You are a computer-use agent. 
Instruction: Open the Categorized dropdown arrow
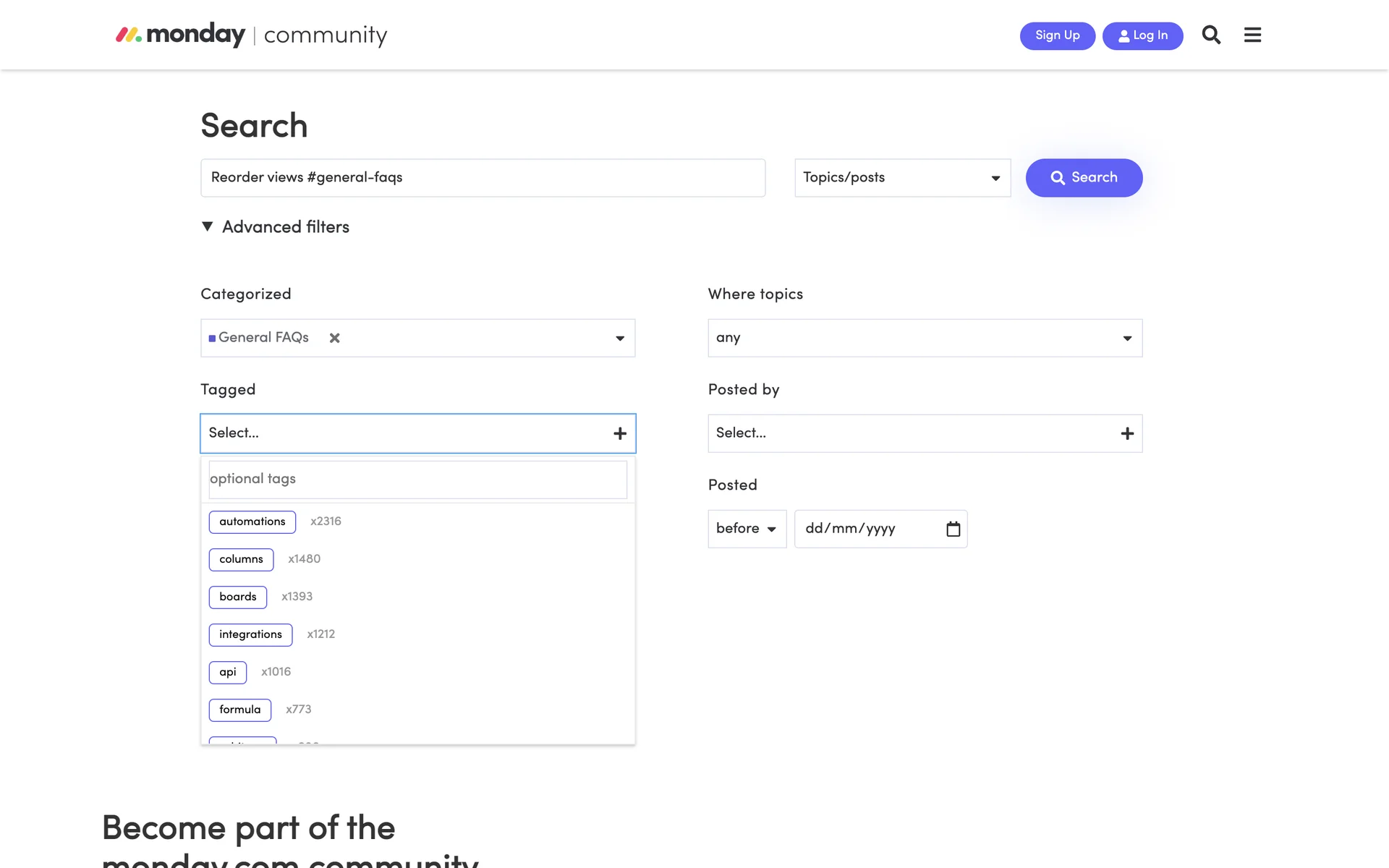pyautogui.click(x=620, y=338)
